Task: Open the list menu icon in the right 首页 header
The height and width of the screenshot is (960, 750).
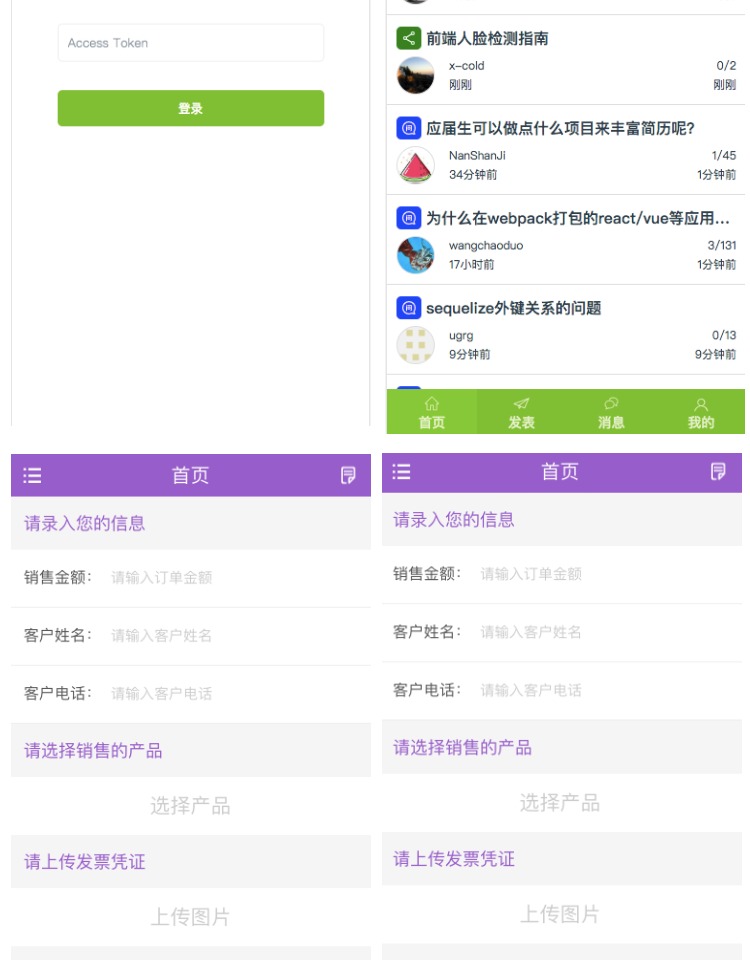Action: (402, 472)
